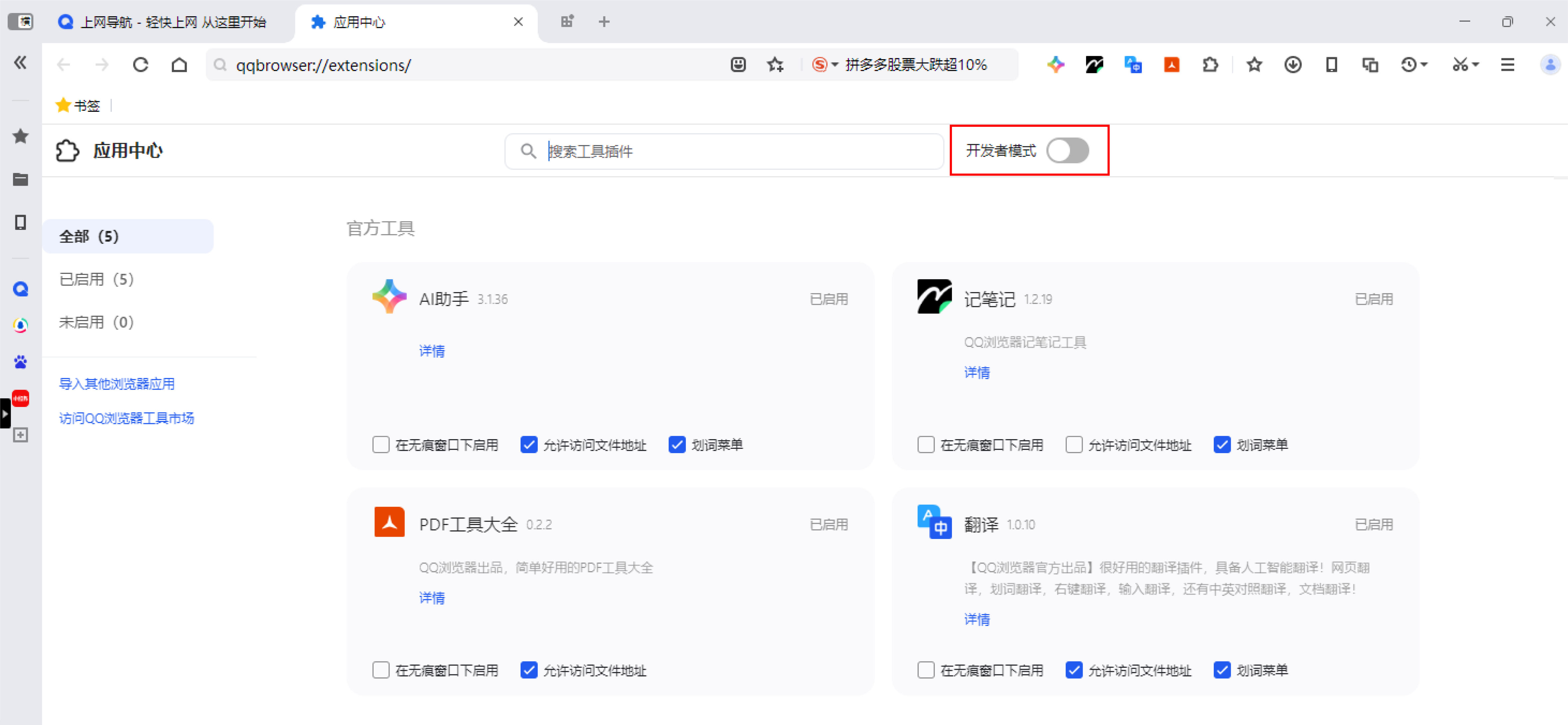Uncheck PDF工具大全 允许访问文件地址
Screen dimensions: 1568x725
pyautogui.click(x=529, y=670)
